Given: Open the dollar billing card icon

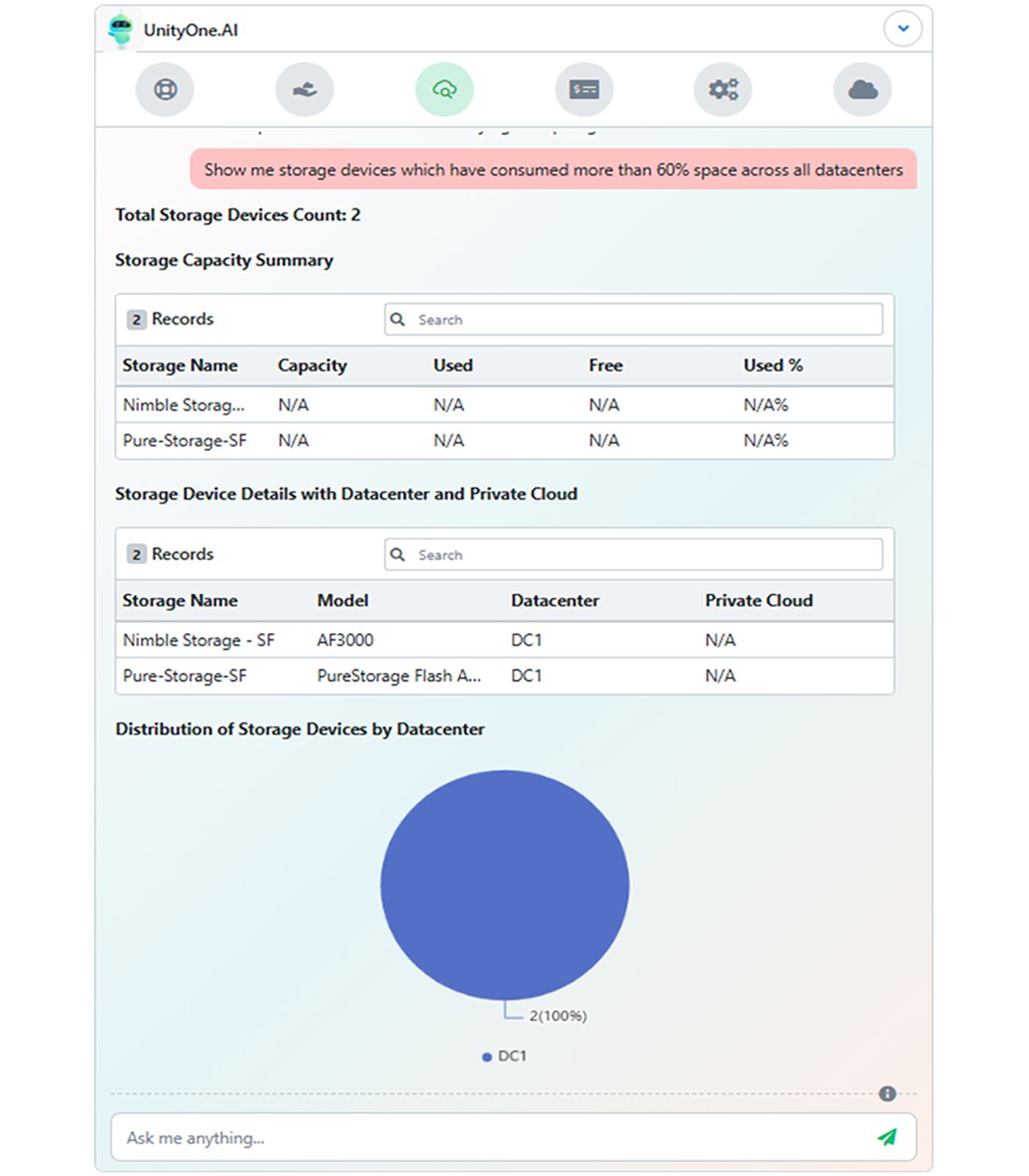Looking at the screenshot, I should pos(584,90).
